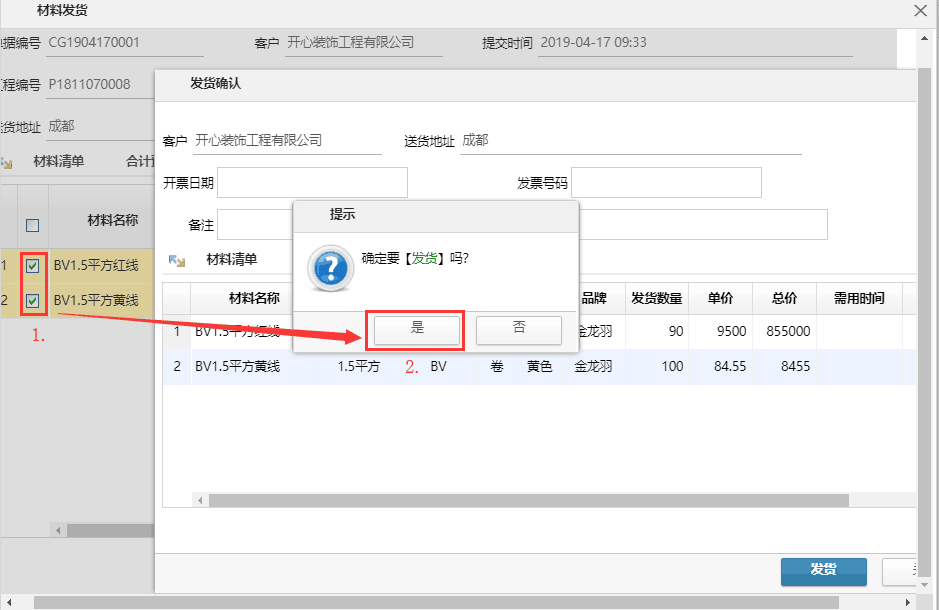Open the 材料清单 tab inside 发货确认 dialog

[x=231, y=260]
